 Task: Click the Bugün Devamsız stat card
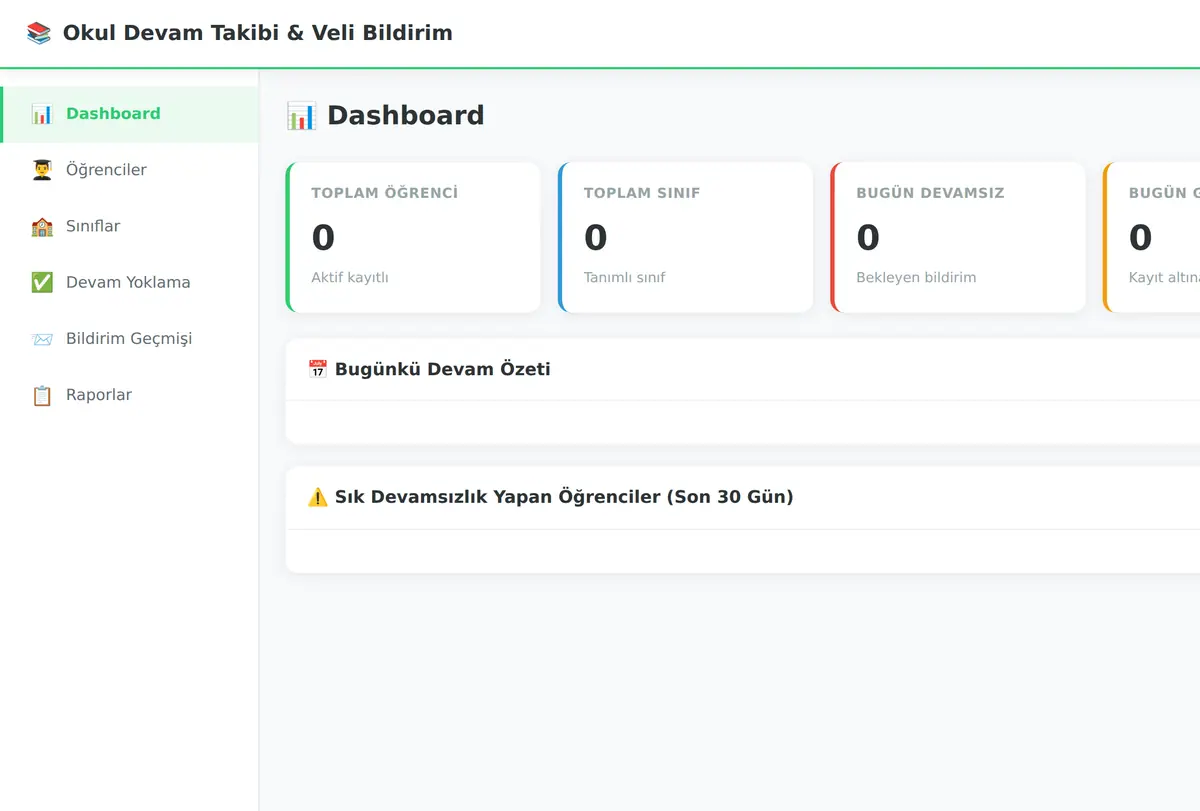coord(958,237)
